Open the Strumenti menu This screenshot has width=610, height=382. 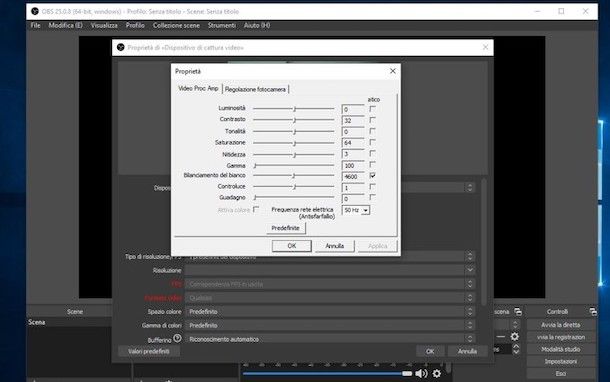(222, 25)
